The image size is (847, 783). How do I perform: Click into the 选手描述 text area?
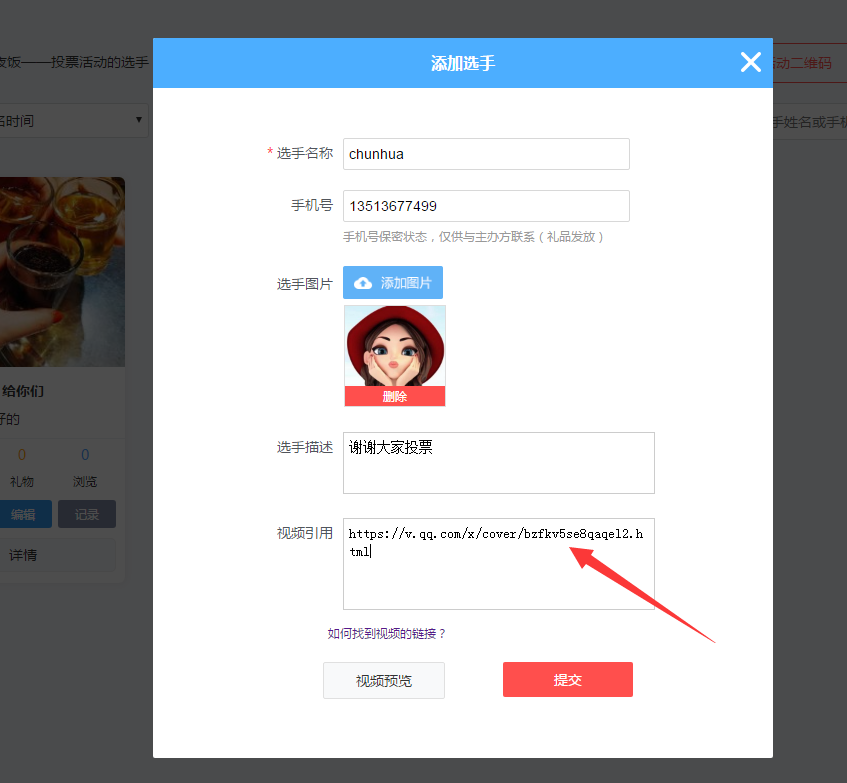(498, 463)
